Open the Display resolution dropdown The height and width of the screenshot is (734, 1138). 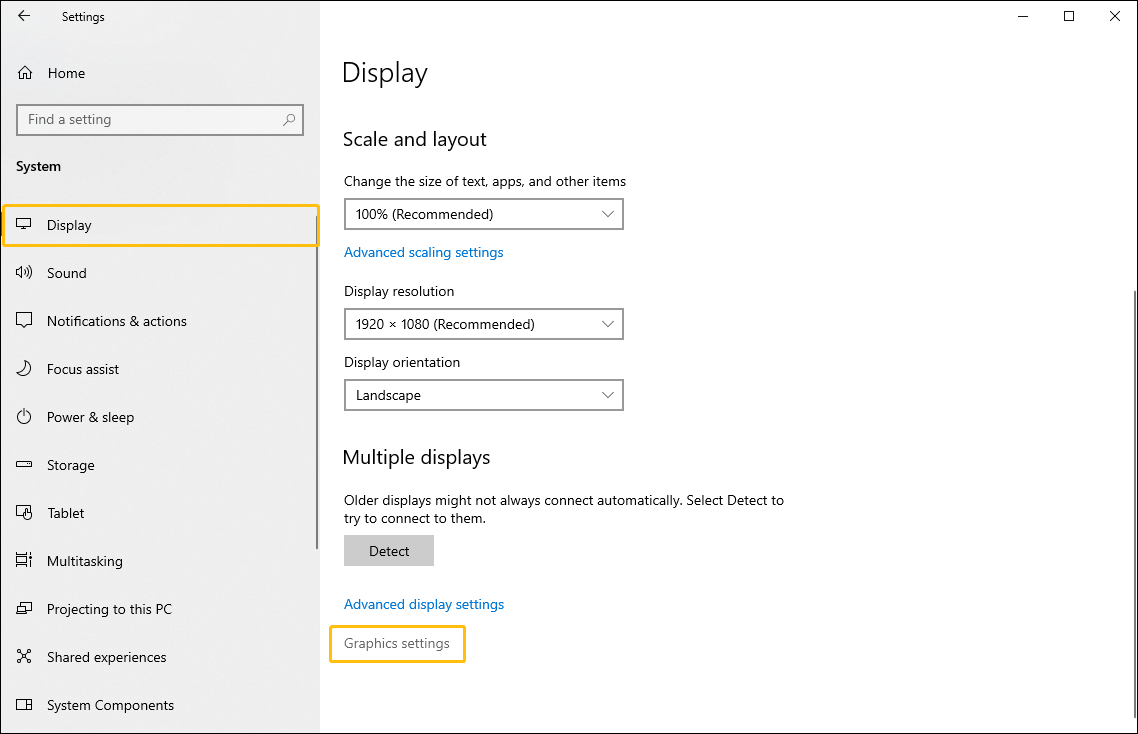pyautogui.click(x=483, y=324)
